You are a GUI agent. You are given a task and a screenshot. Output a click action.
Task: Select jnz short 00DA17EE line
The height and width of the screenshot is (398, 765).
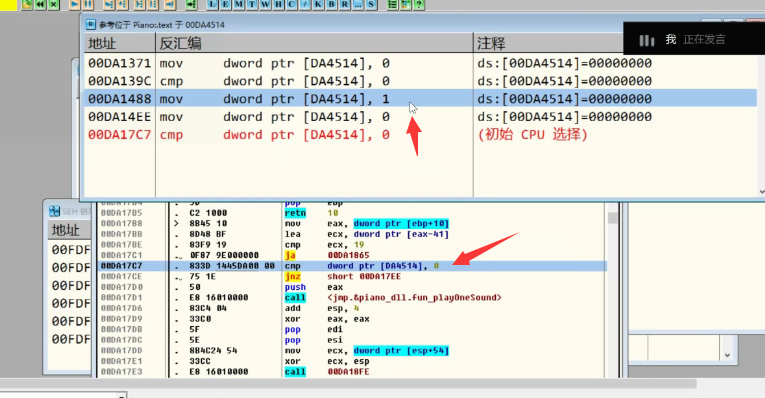(x=352, y=277)
